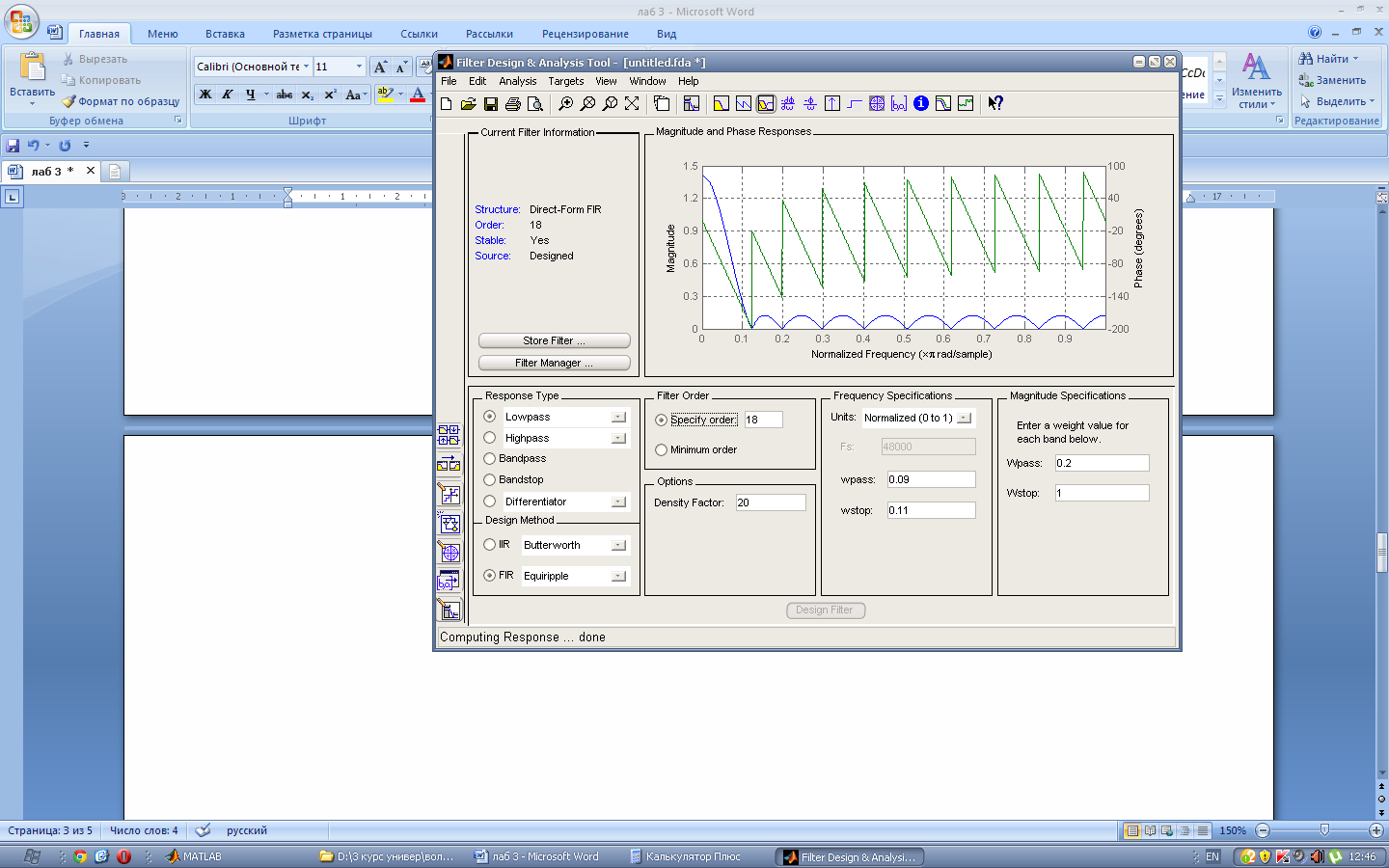Expand Differentiator type dropdown
Image resolution: width=1389 pixels, height=868 pixels.
618,502
